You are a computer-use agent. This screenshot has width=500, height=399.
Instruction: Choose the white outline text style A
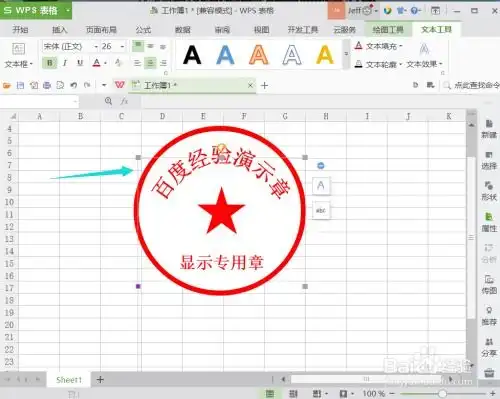tap(292, 55)
